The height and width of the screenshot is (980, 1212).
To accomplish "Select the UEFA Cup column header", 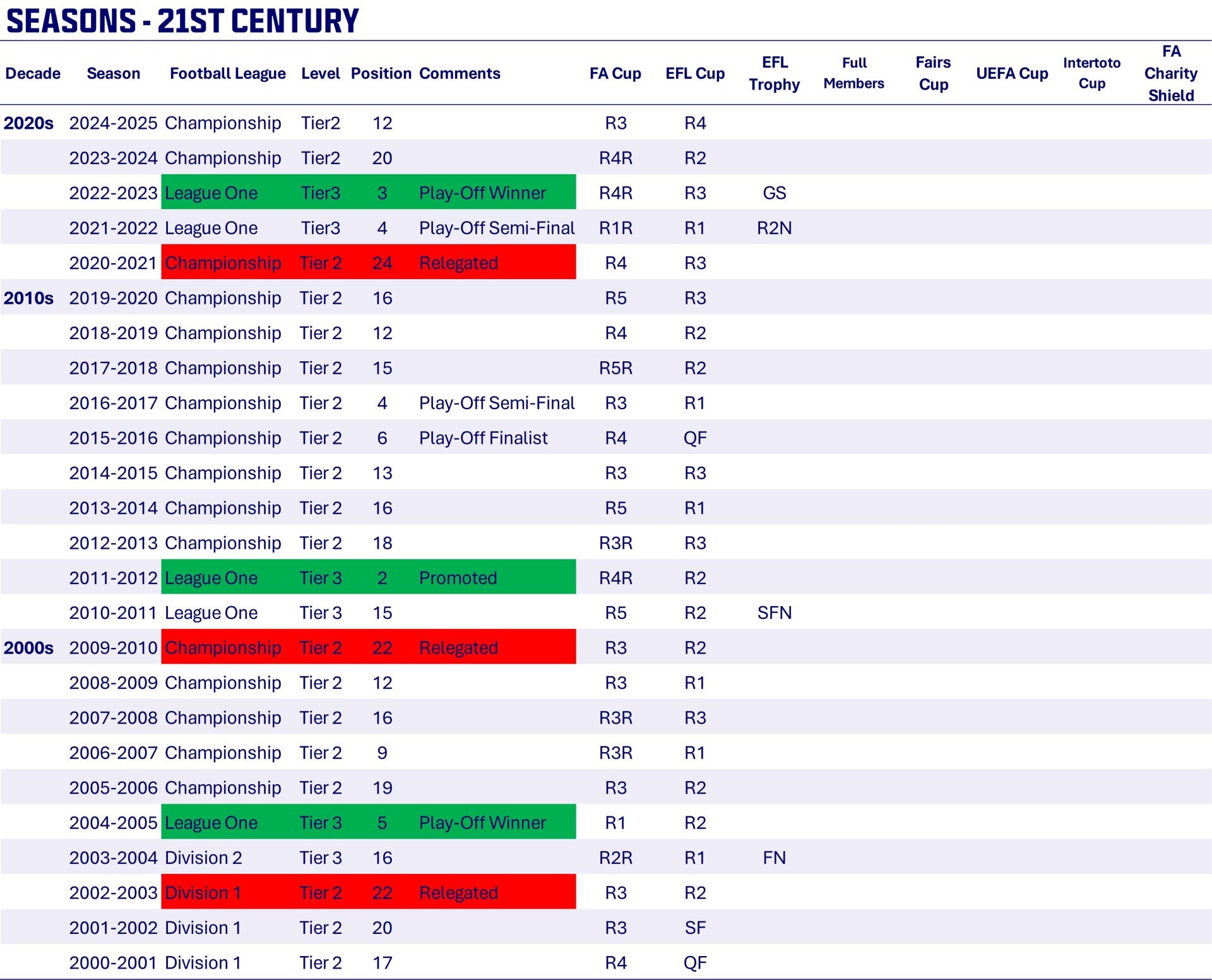I will (x=1013, y=73).
